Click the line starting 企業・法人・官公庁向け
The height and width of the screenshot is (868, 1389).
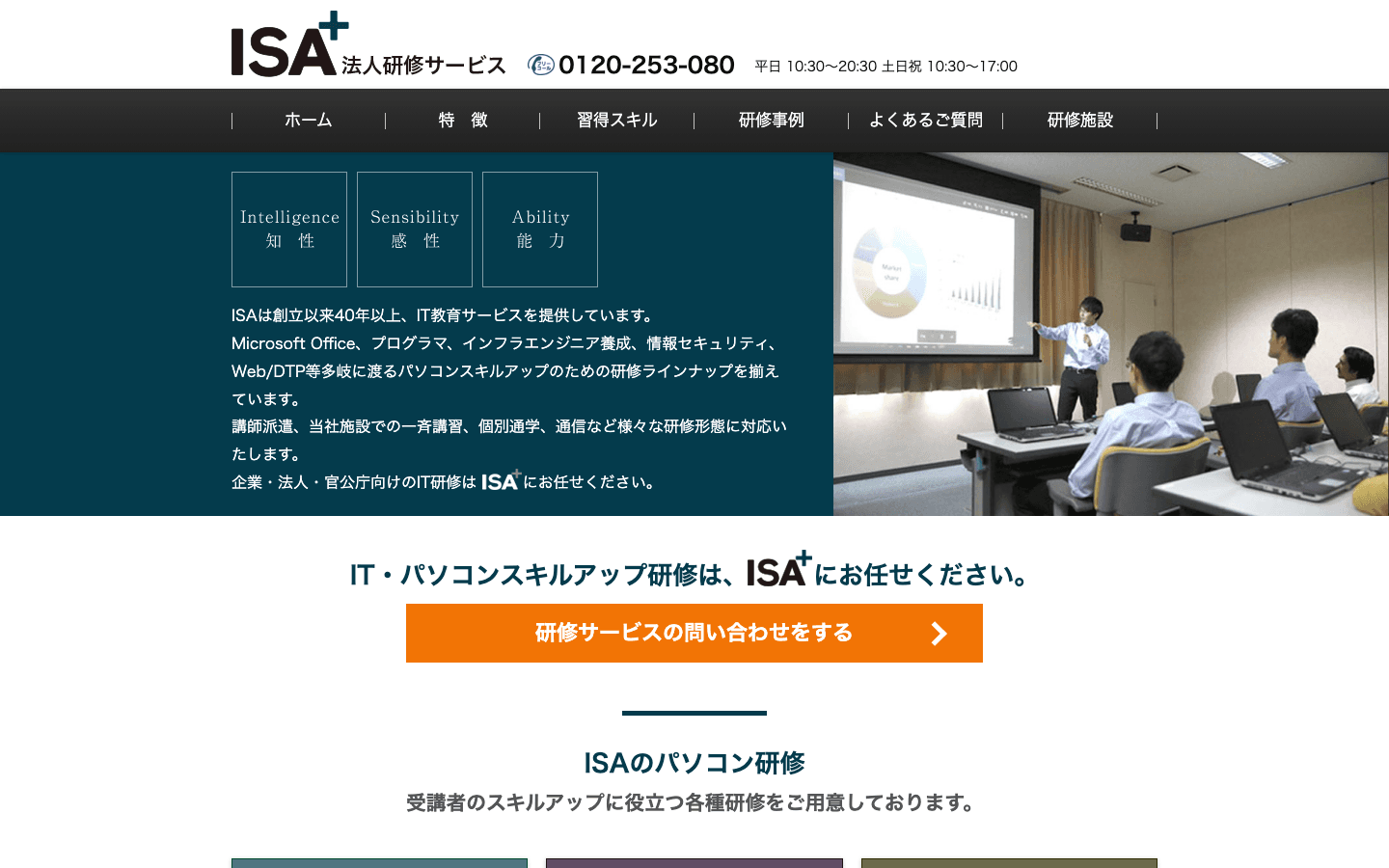click(x=446, y=481)
